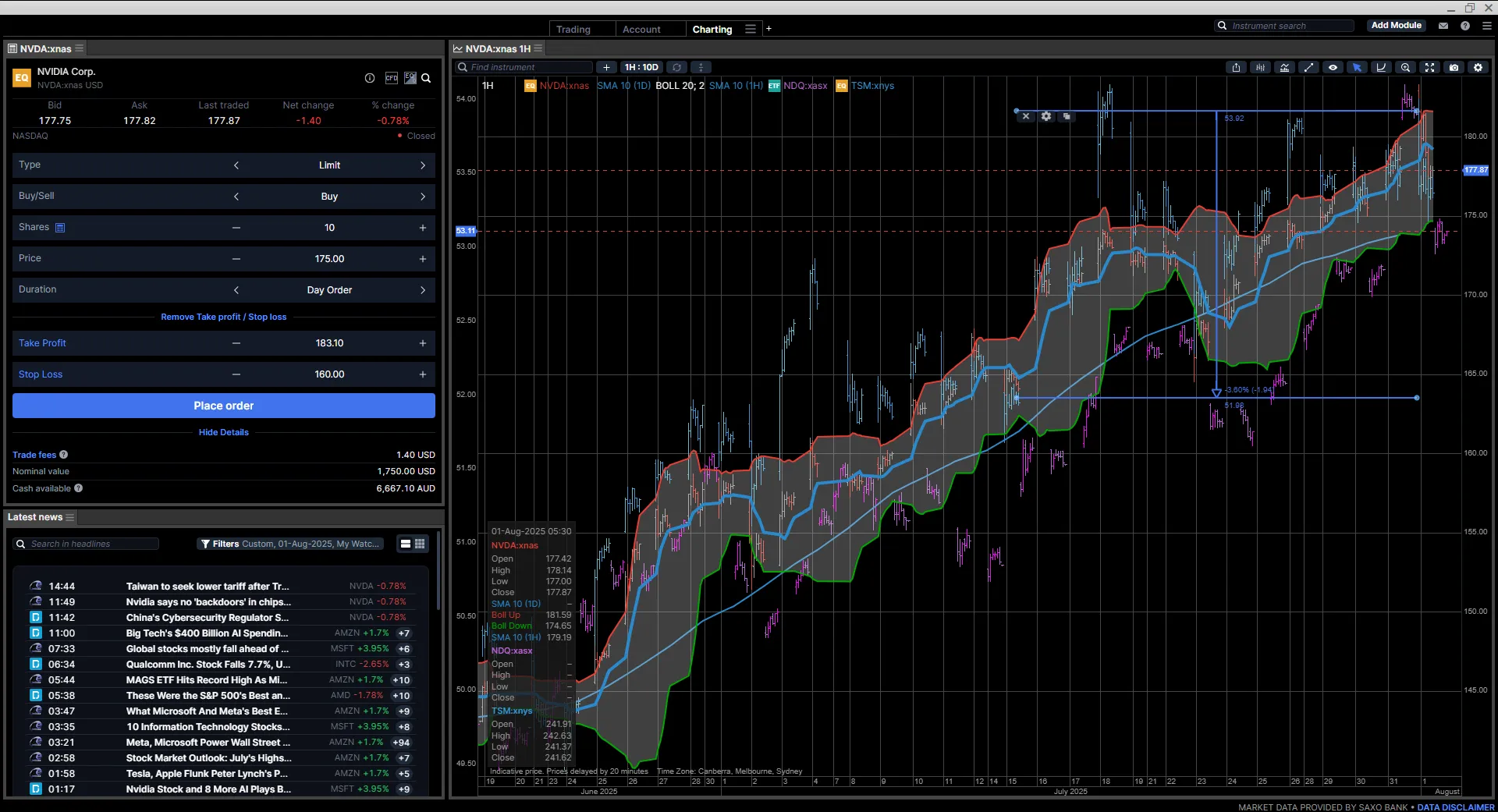
Task: Switch news to list view
Action: [406, 544]
